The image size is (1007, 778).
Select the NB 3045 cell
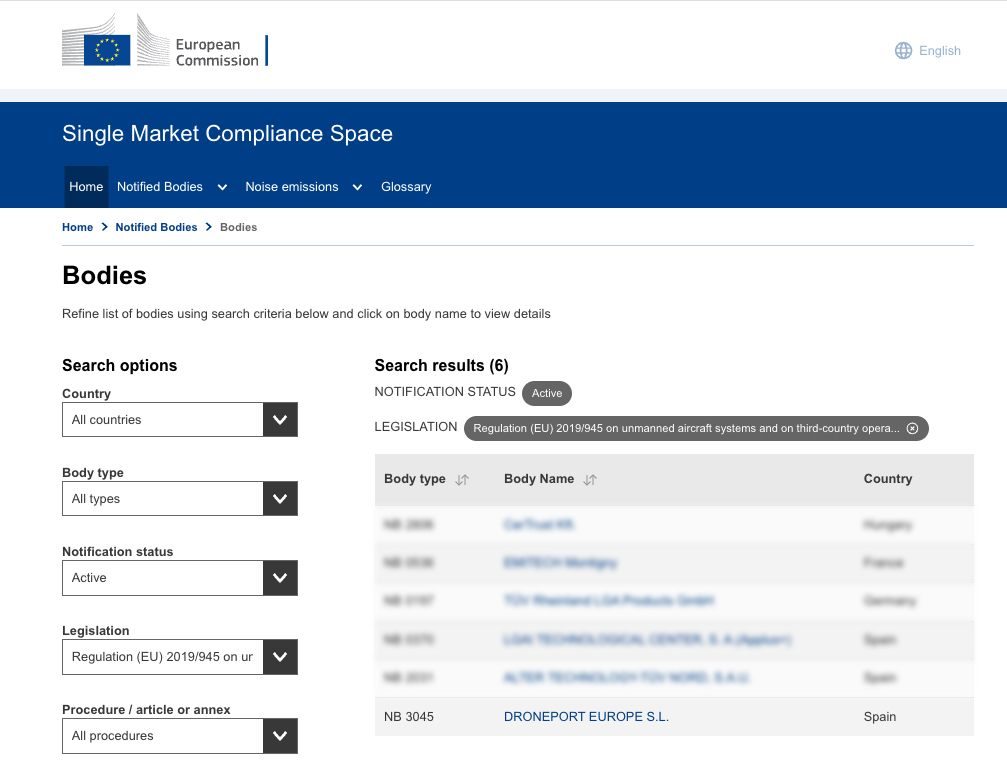[x=408, y=716]
